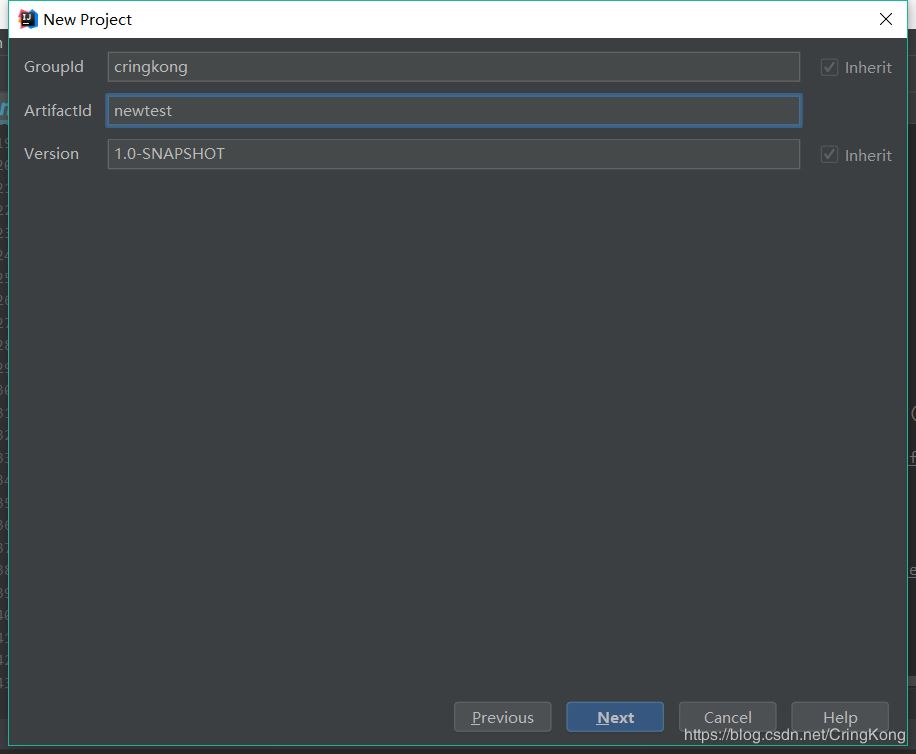
Task: Open Help for the New Project dialog
Action: click(839, 717)
